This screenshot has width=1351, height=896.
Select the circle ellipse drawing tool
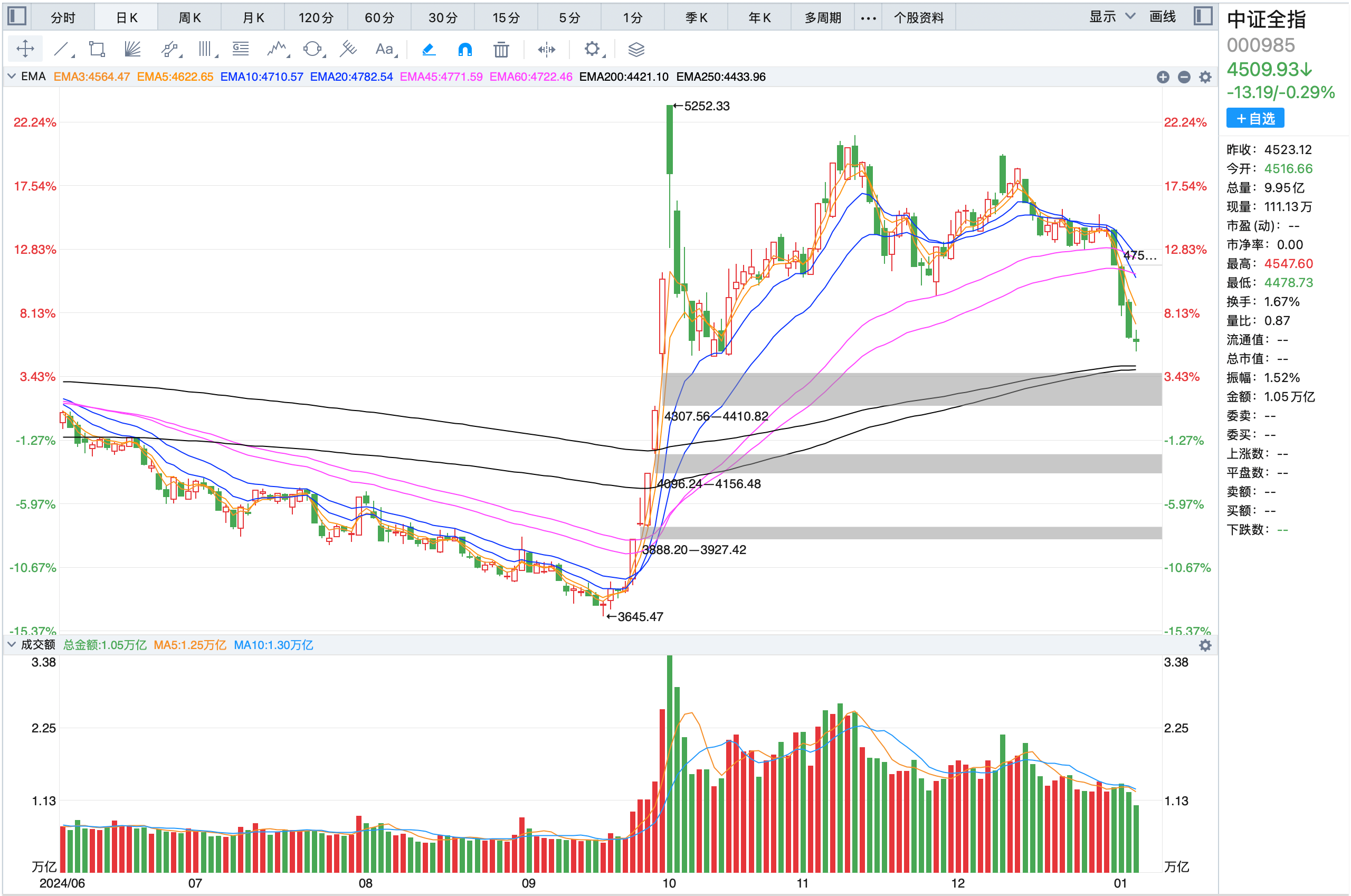(312, 49)
